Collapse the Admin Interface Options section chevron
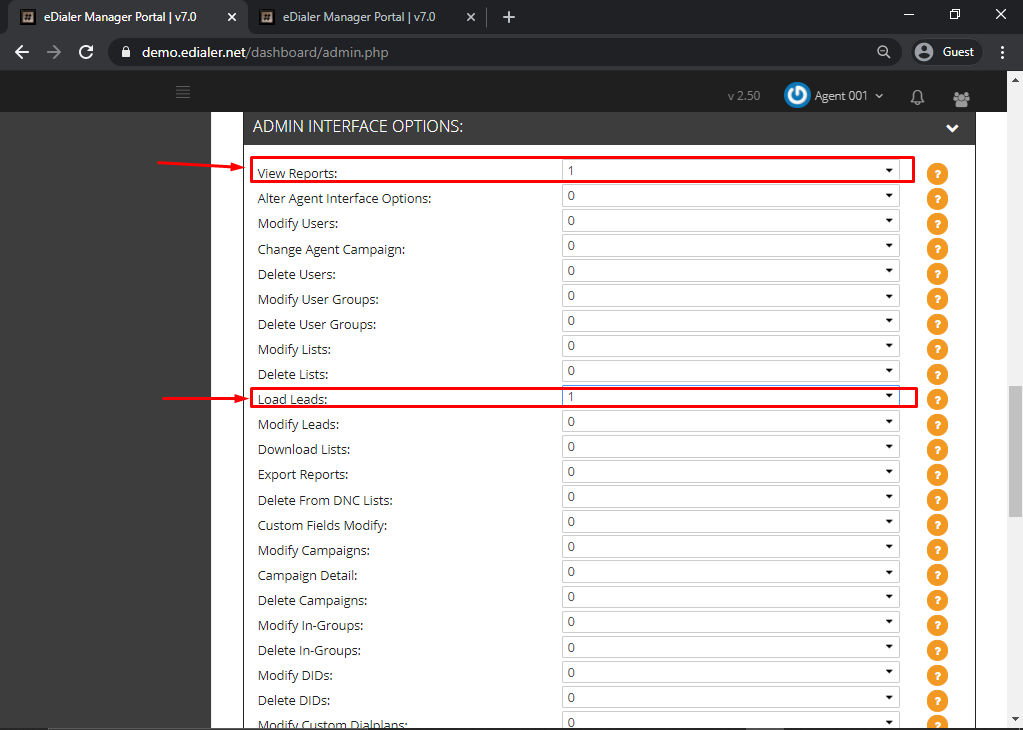The image size is (1023, 730). point(952,129)
